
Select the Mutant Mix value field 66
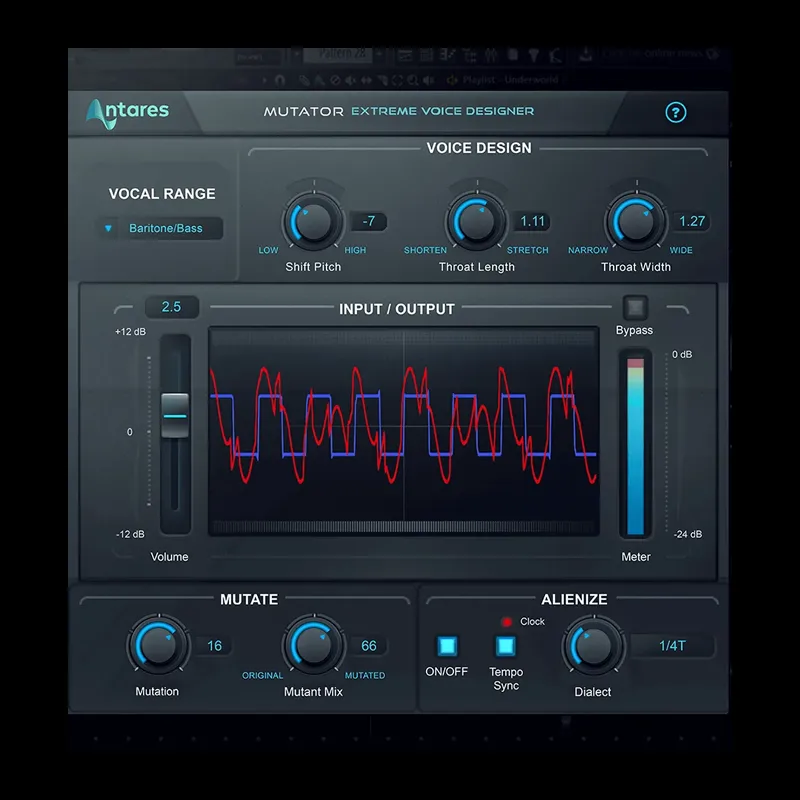[x=369, y=646]
